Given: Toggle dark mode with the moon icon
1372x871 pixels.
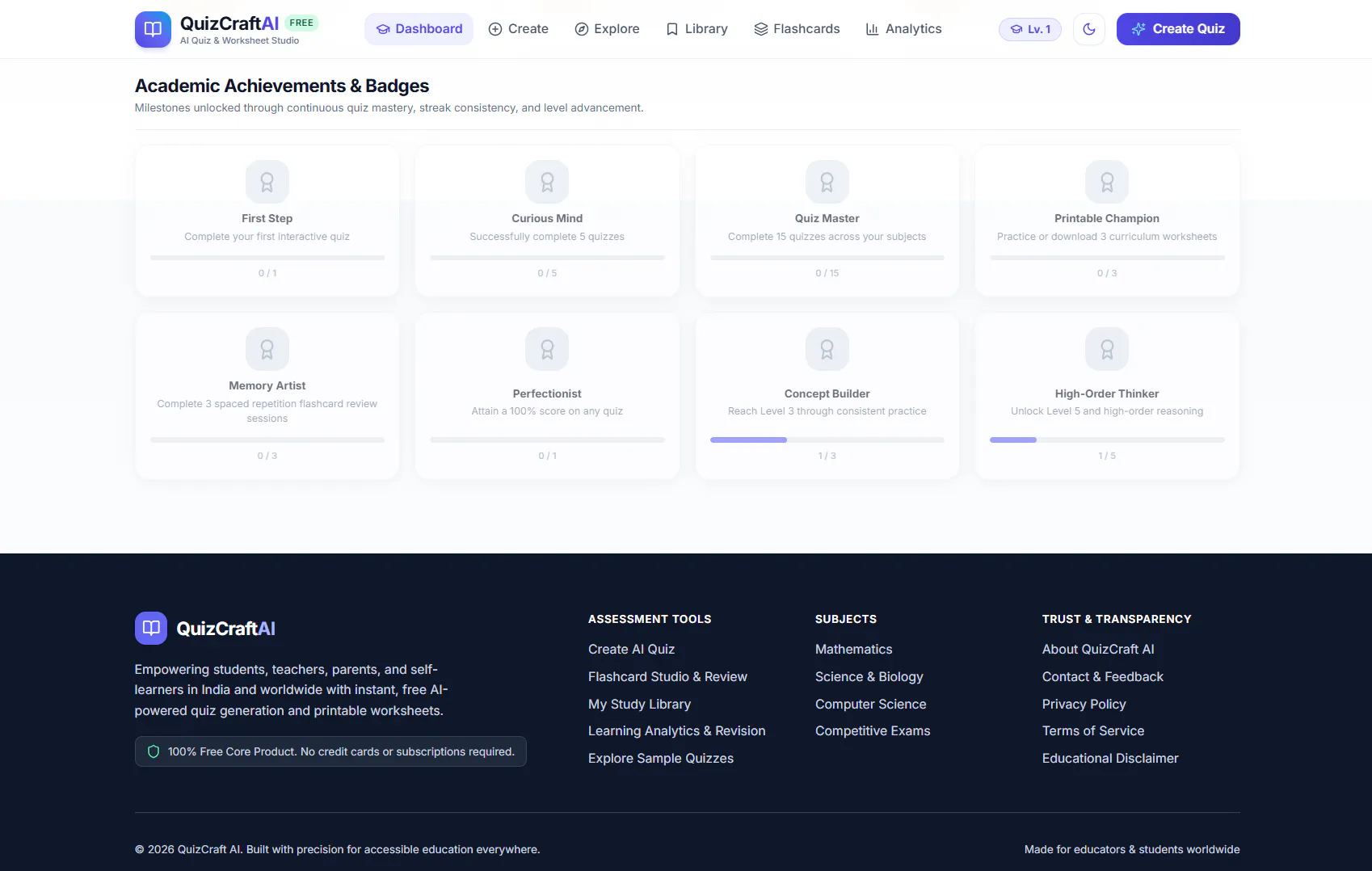Looking at the screenshot, I should pyautogui.click(x=1089, y=29).
